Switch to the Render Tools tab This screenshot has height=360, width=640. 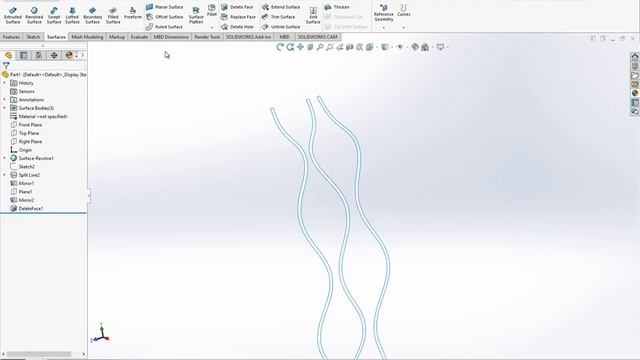[x=207, y=37]
